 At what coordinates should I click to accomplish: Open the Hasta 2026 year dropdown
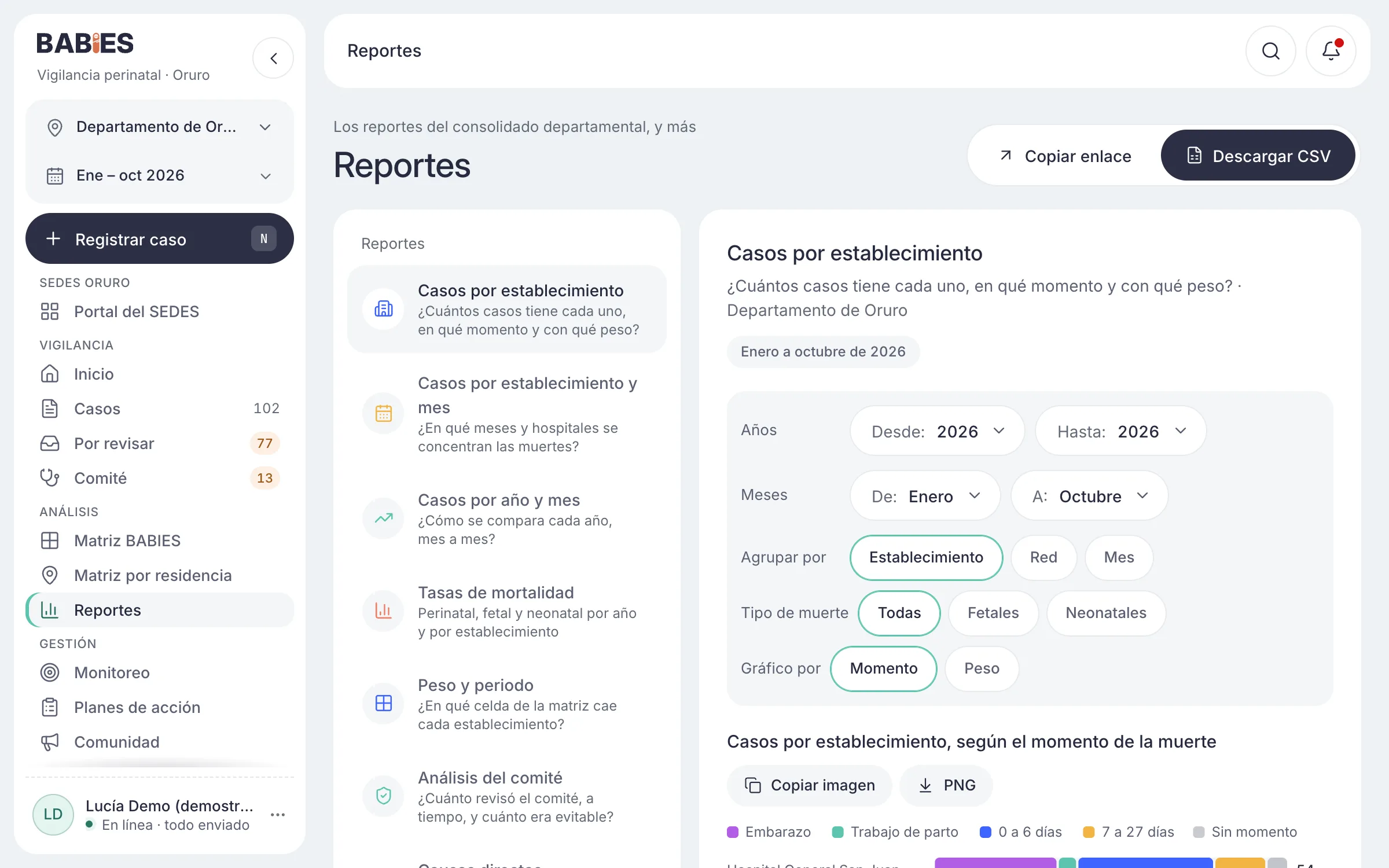(x=1120, y=431)
